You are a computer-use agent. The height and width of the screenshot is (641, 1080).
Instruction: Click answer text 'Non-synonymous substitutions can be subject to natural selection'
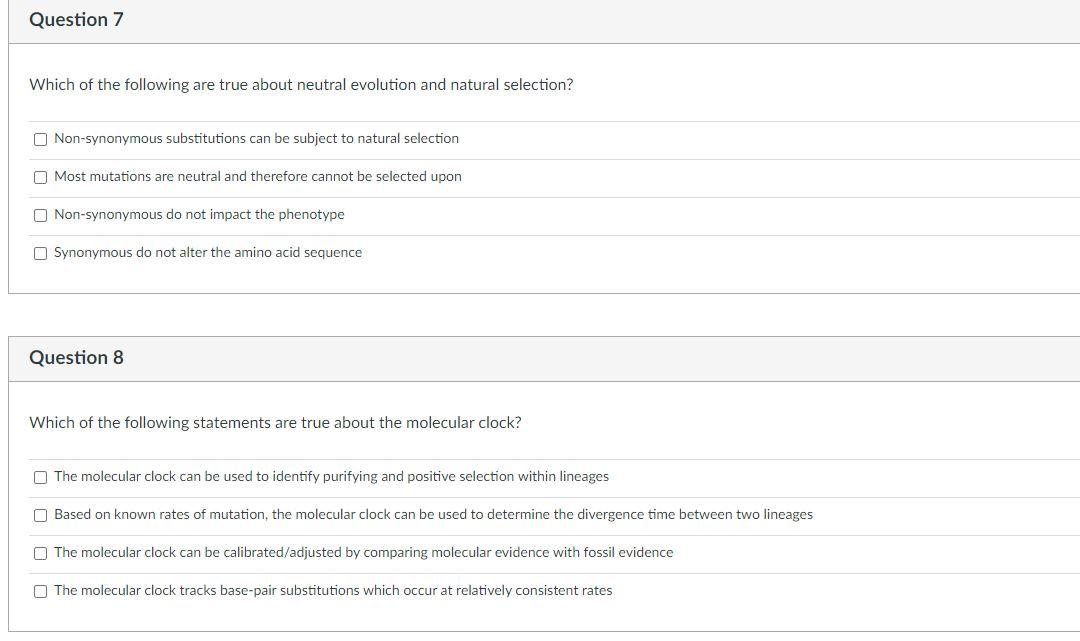point(256,139)
